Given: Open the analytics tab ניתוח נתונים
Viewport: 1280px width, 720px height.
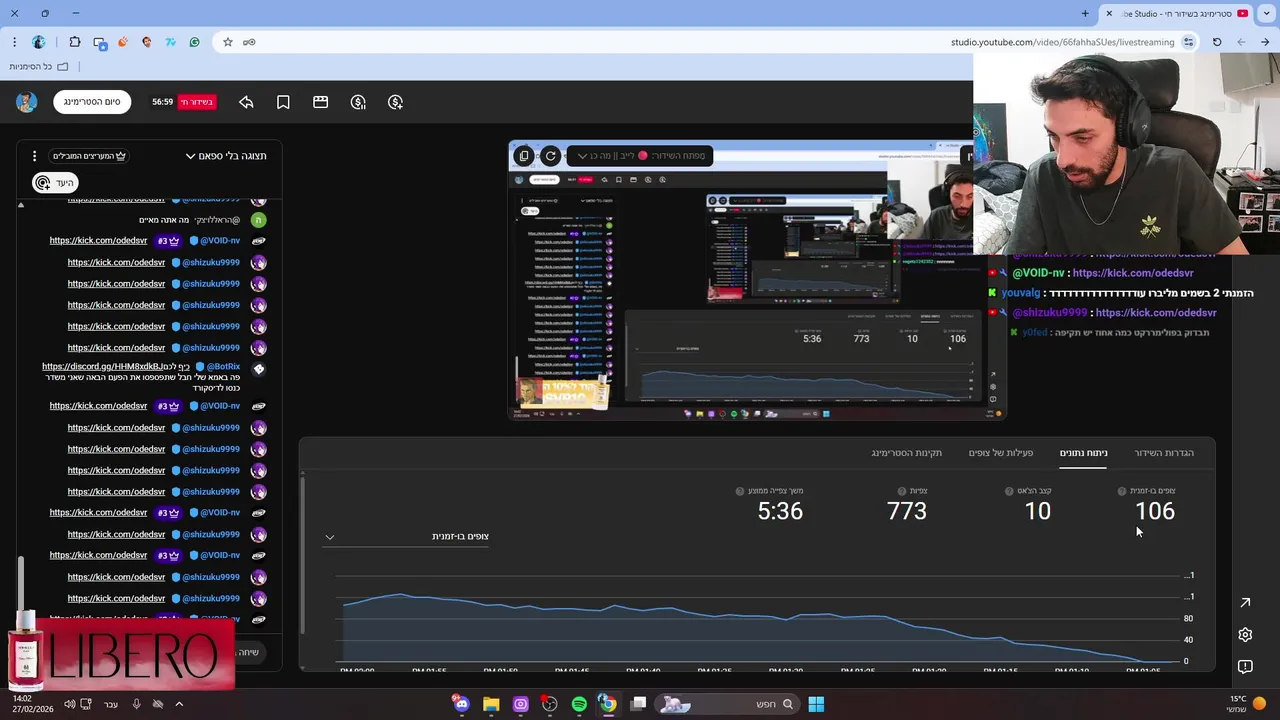Looking at the screenshot, I should [x=1083, y=453].
